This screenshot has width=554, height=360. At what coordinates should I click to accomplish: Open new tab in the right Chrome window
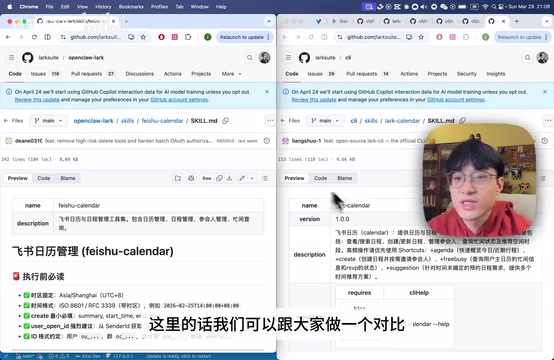click(x=517, y=21)
